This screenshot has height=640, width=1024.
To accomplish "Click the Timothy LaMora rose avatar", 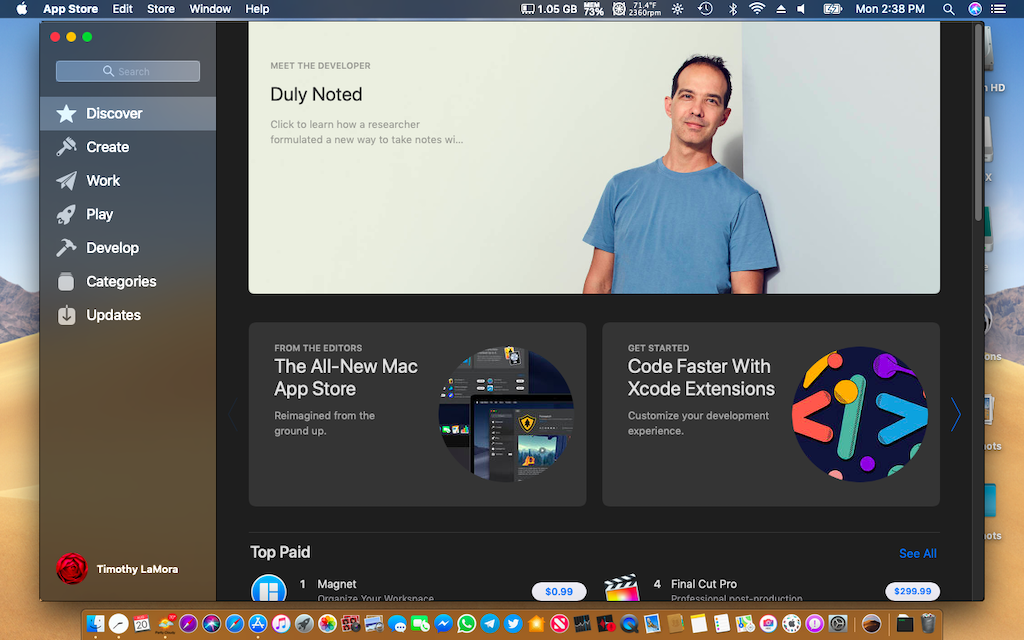I will click(x=72, y=569).
